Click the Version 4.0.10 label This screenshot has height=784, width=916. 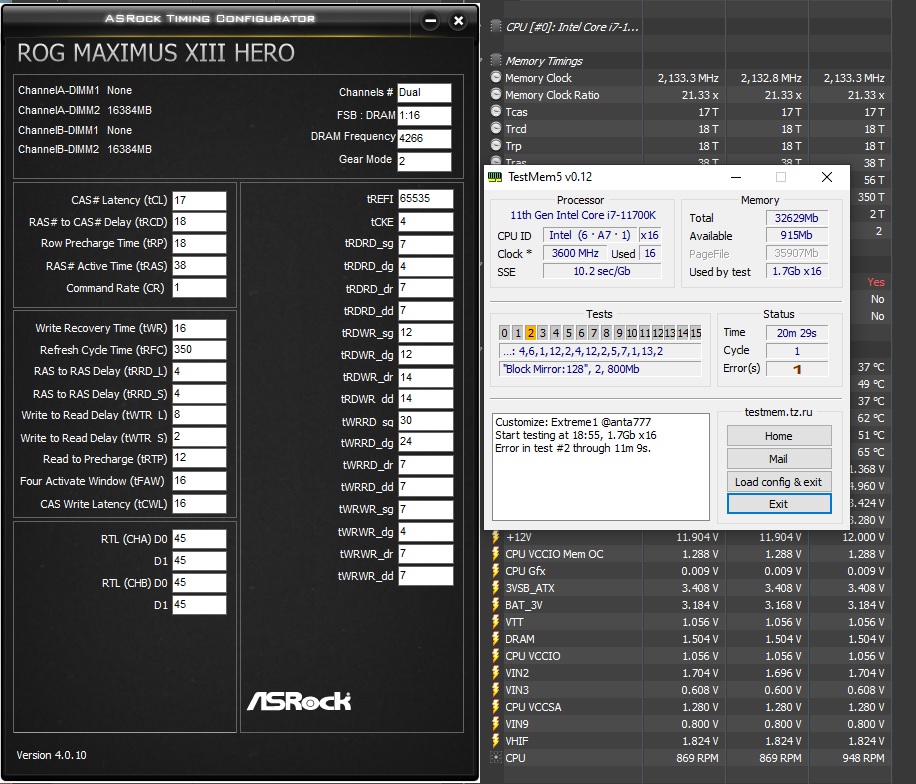click(51, 755)
